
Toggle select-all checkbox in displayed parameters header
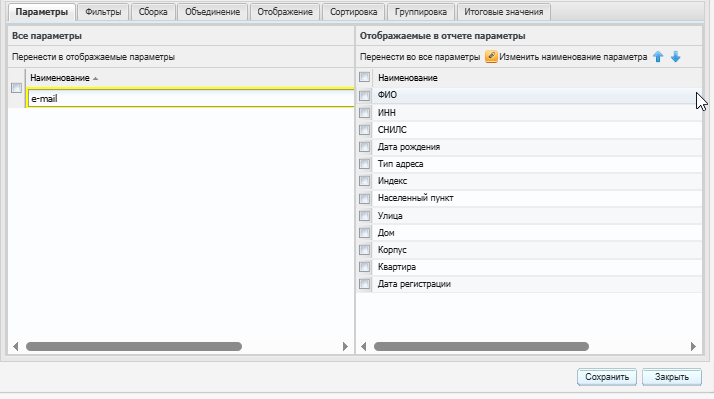[364, 77]
